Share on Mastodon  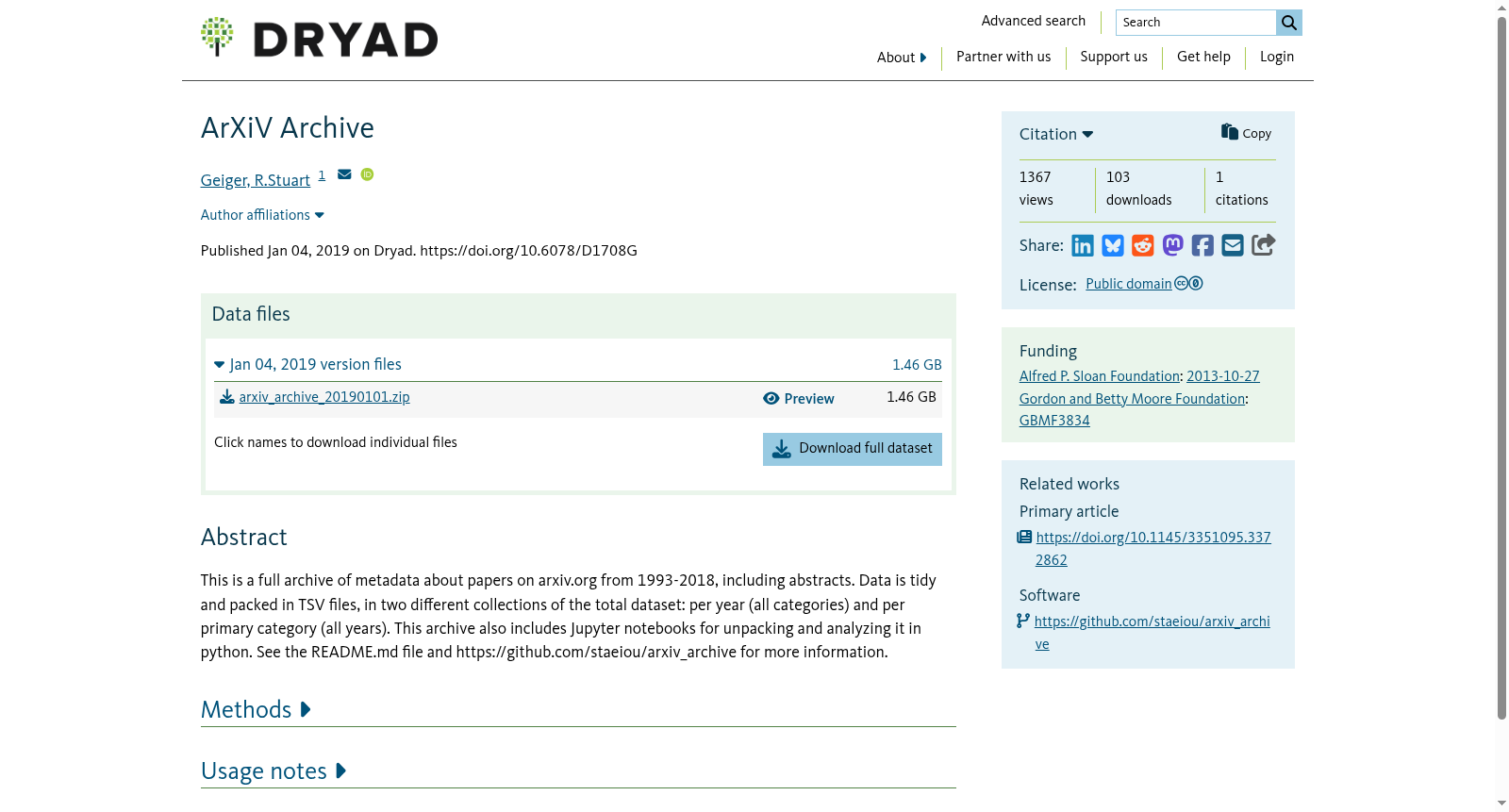click(x=1173, y=245)
